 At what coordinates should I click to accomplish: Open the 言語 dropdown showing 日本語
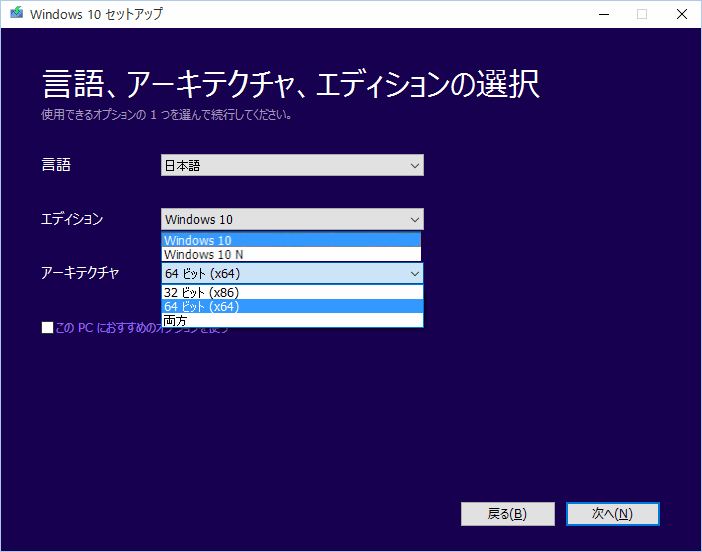292,165
